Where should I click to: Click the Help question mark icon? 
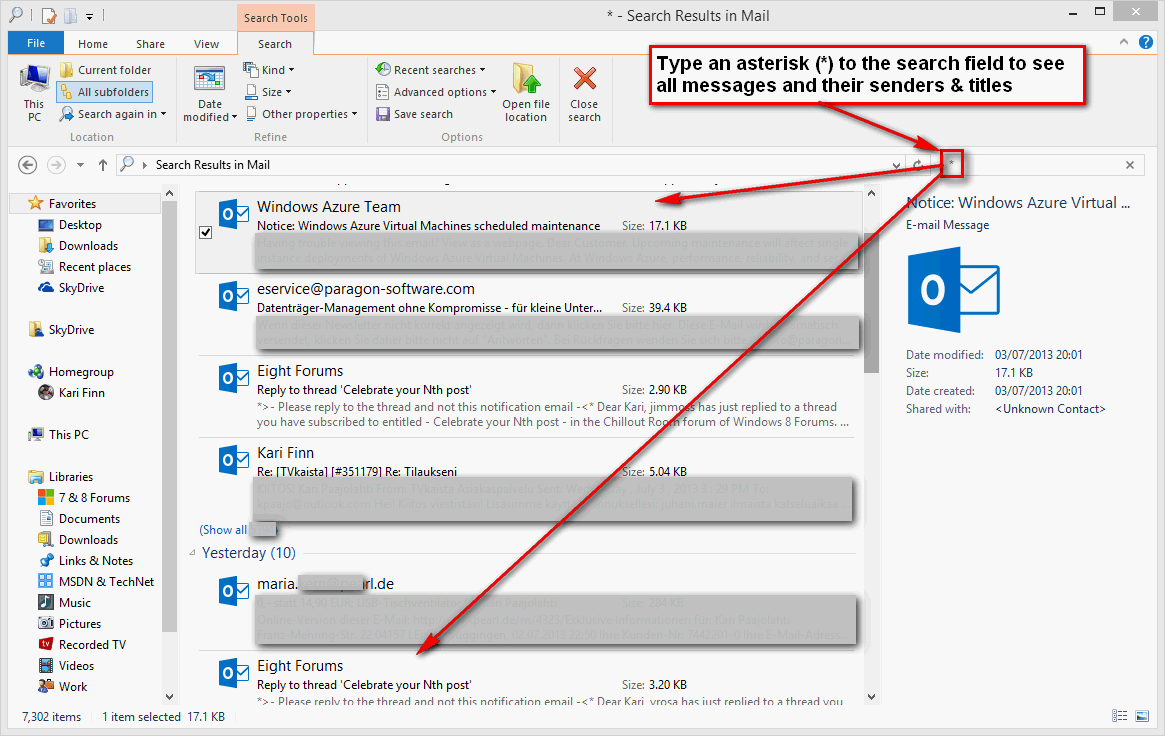(1146, 42)
